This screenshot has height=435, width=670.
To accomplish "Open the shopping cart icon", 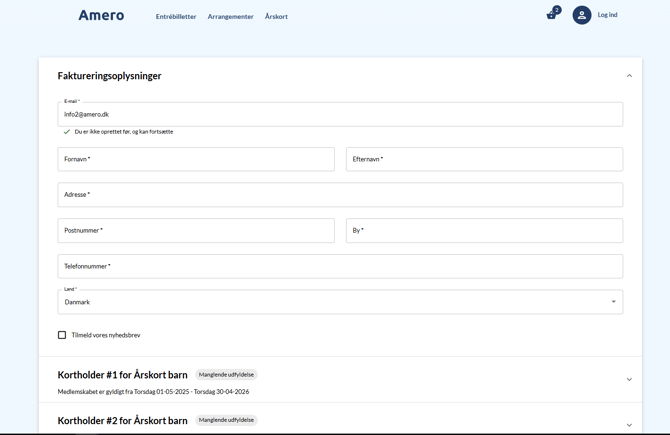I will pyautogui.click(x=551, y=15).
